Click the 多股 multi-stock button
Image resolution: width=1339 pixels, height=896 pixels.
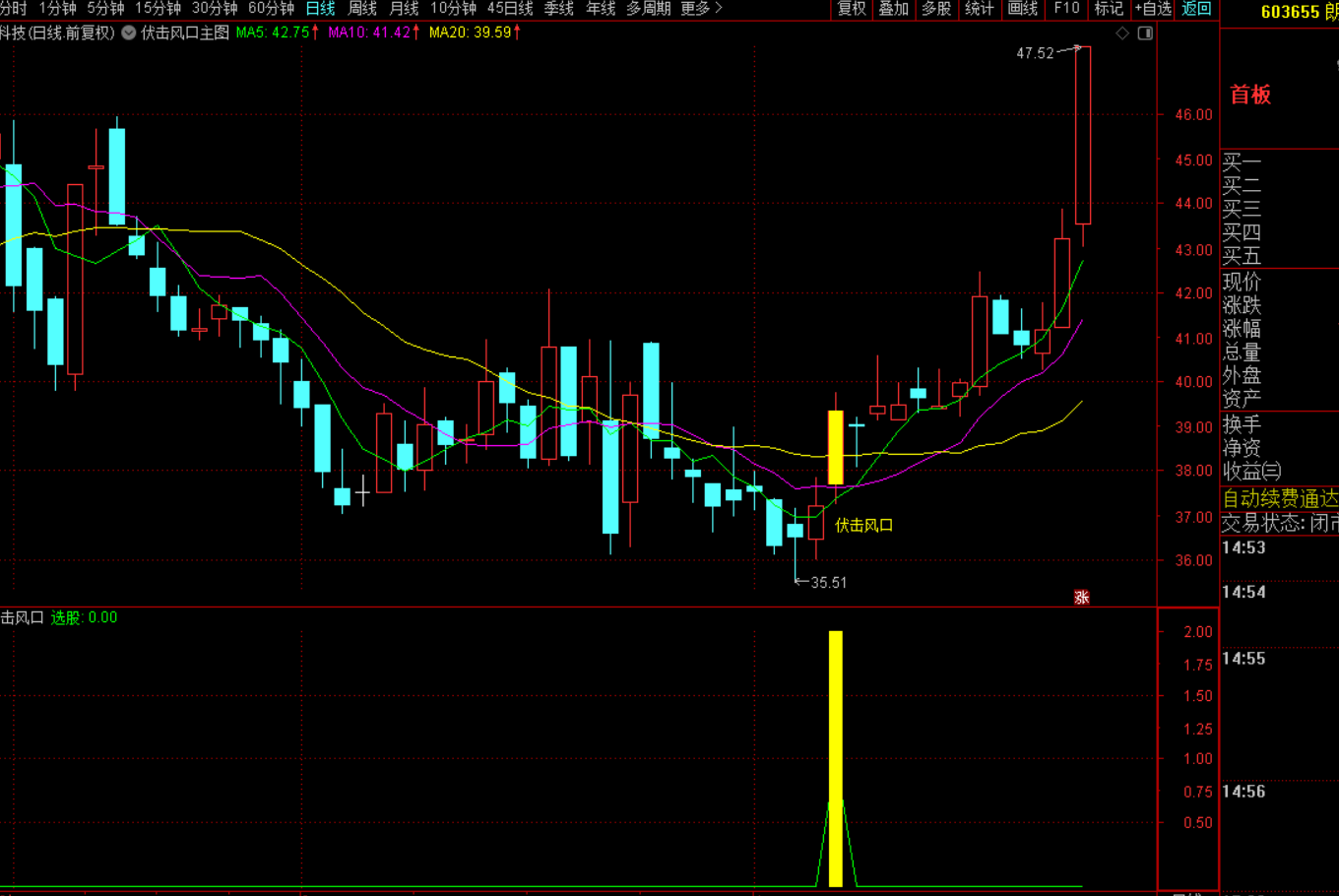[936, 9]
